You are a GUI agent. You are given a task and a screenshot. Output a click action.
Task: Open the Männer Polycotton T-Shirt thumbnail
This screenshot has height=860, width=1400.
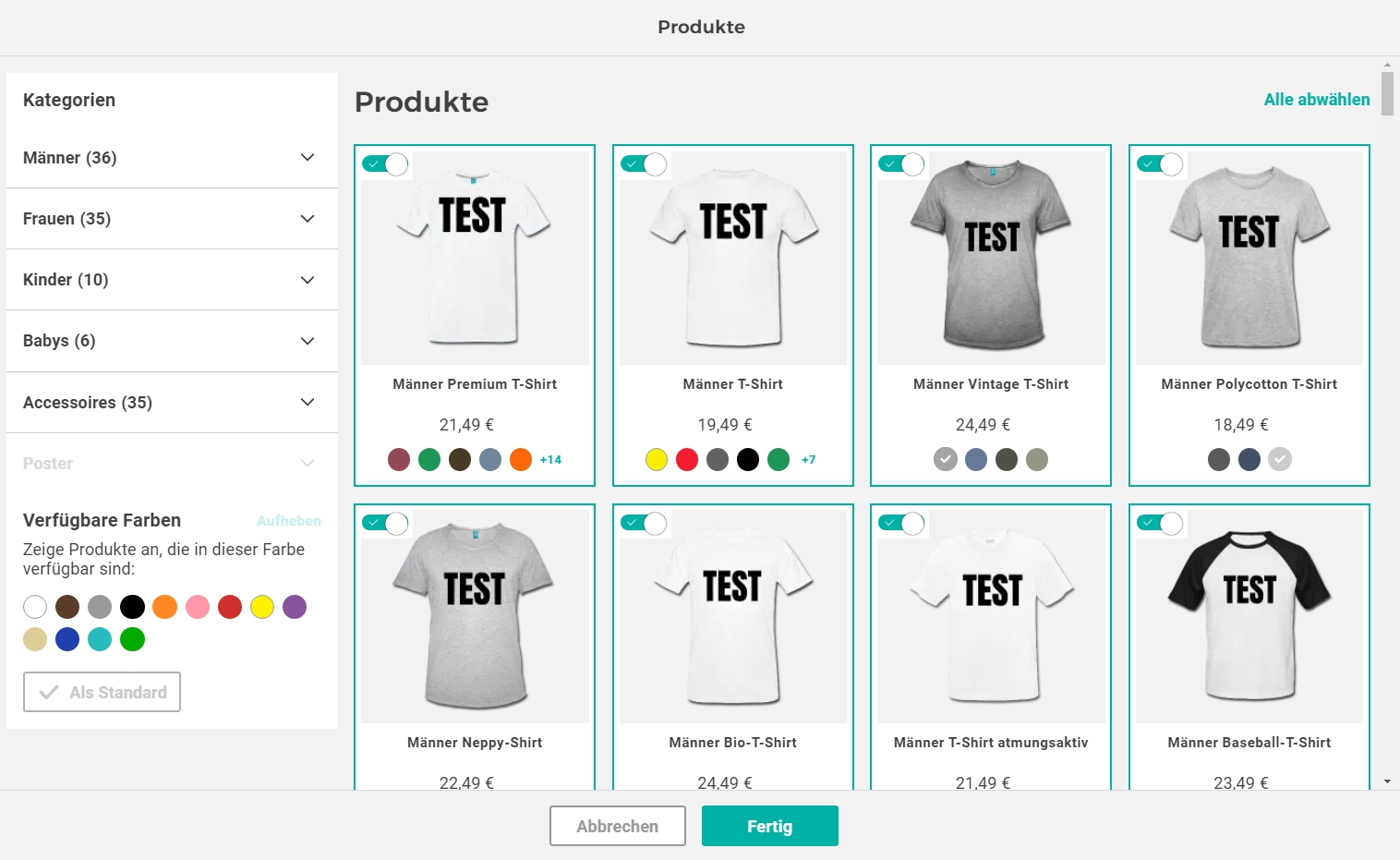pos(1249,259)
